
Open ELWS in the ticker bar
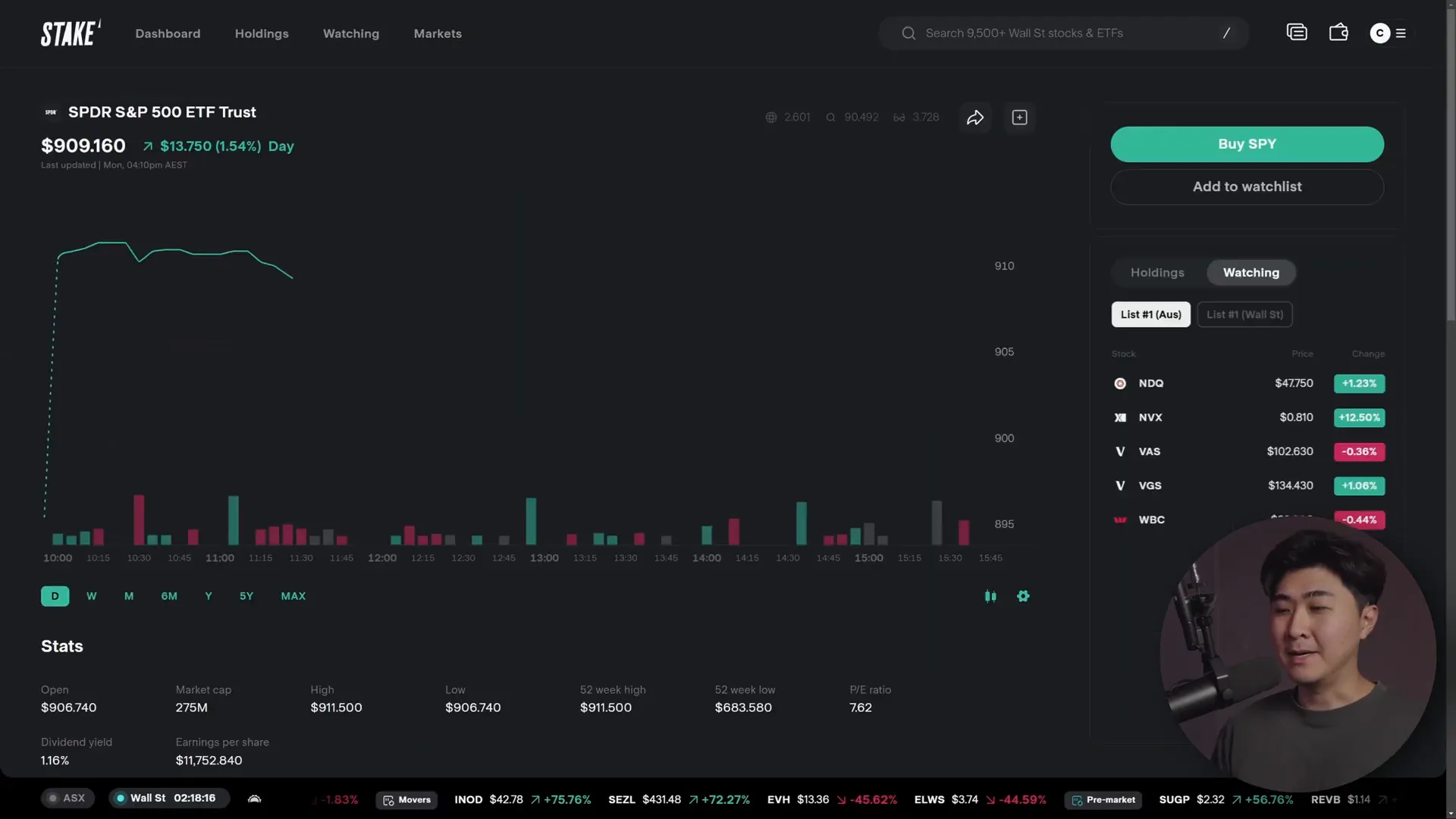point(980,800)
